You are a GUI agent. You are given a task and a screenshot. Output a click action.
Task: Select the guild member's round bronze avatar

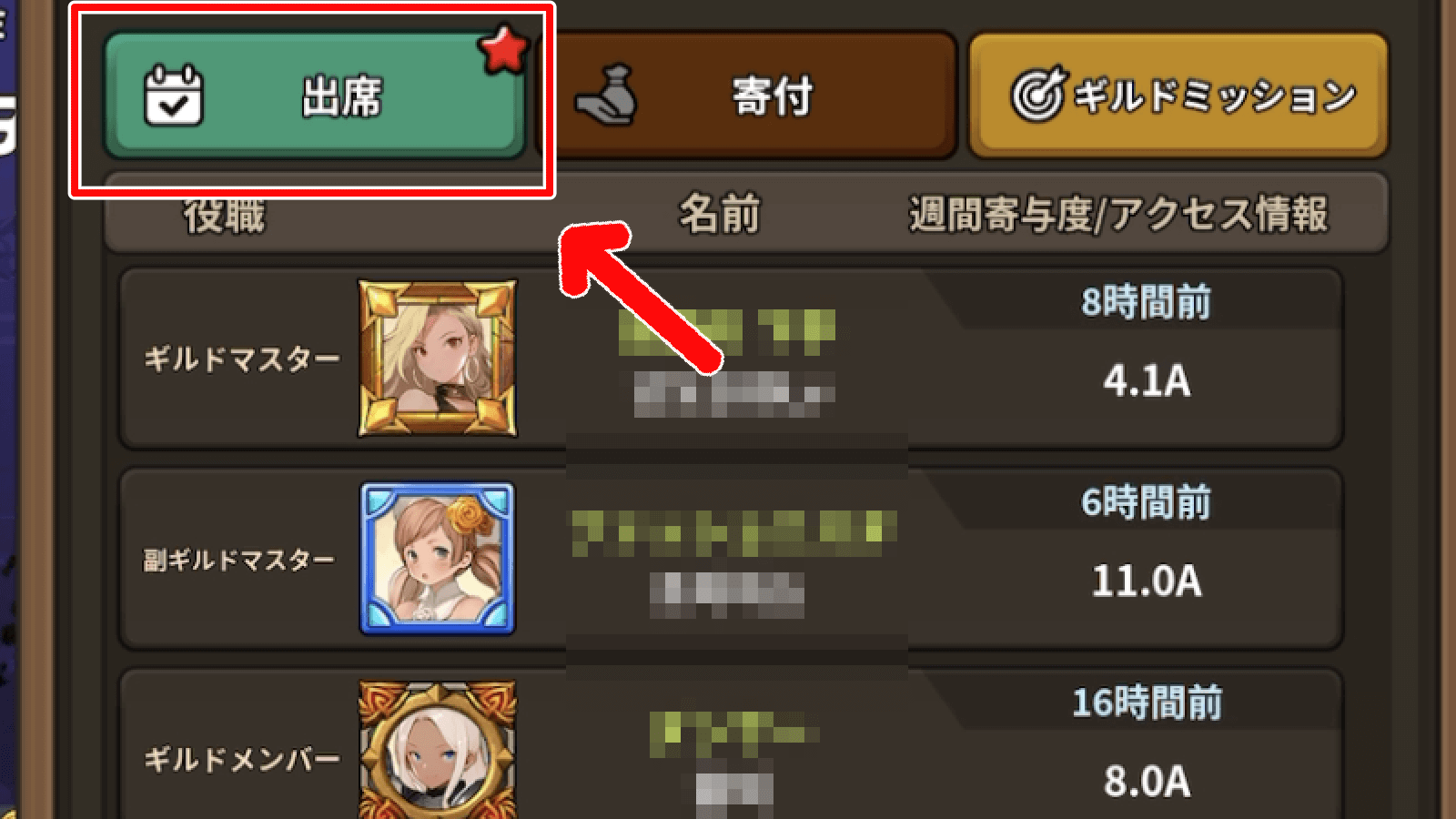(x=438, y=751)
